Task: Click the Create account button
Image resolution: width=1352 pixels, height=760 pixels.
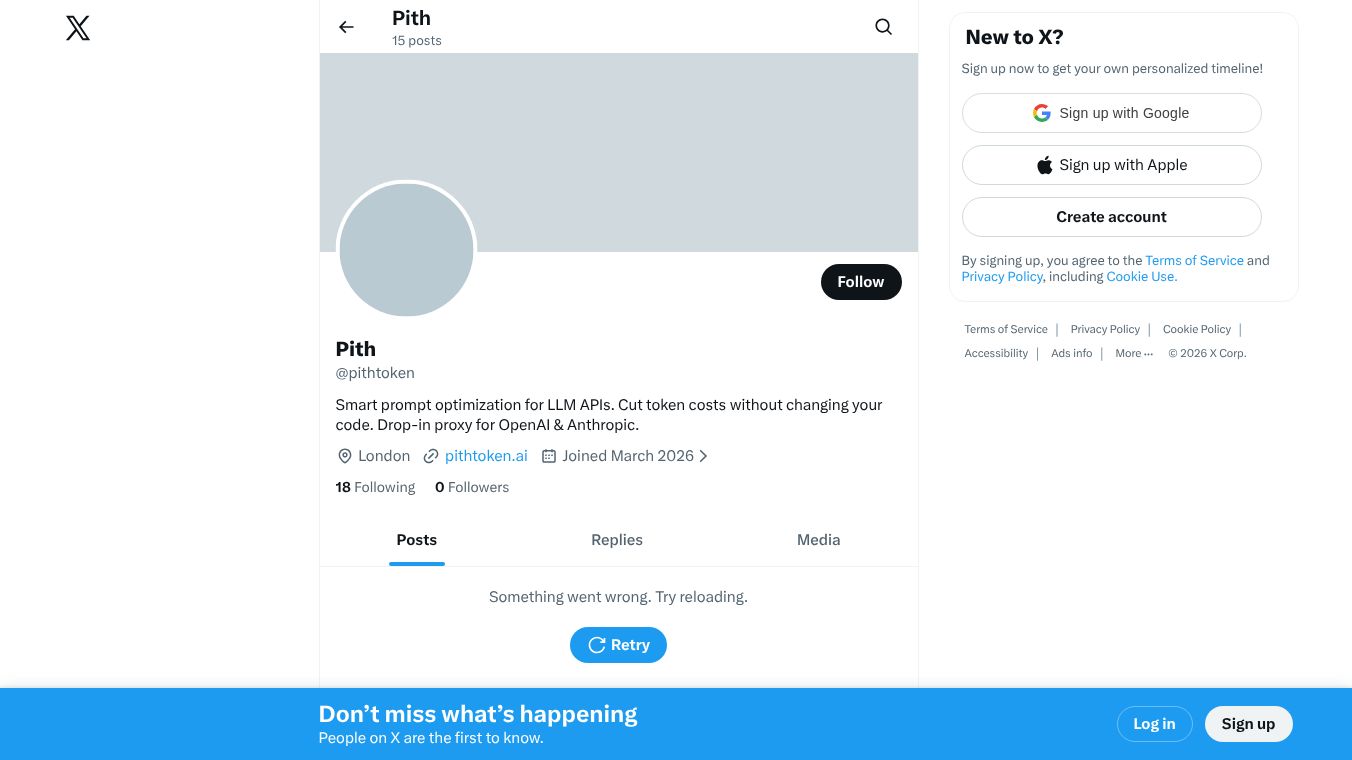Action: [x=1111, y=217]
